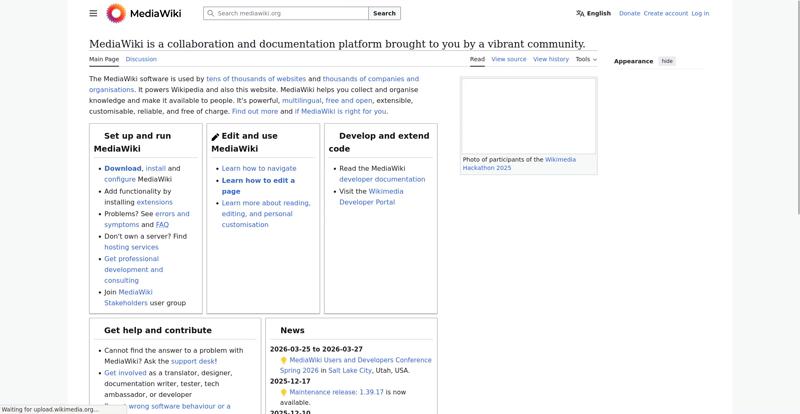Click the Create account link
This screenshot has width=800, height=414.
666,13
